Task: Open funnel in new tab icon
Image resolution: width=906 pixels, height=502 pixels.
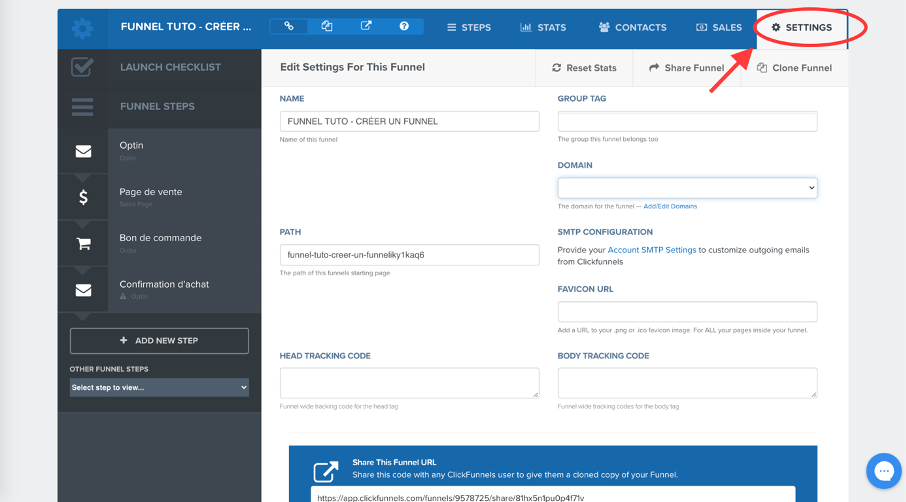Action: [366, 26]
